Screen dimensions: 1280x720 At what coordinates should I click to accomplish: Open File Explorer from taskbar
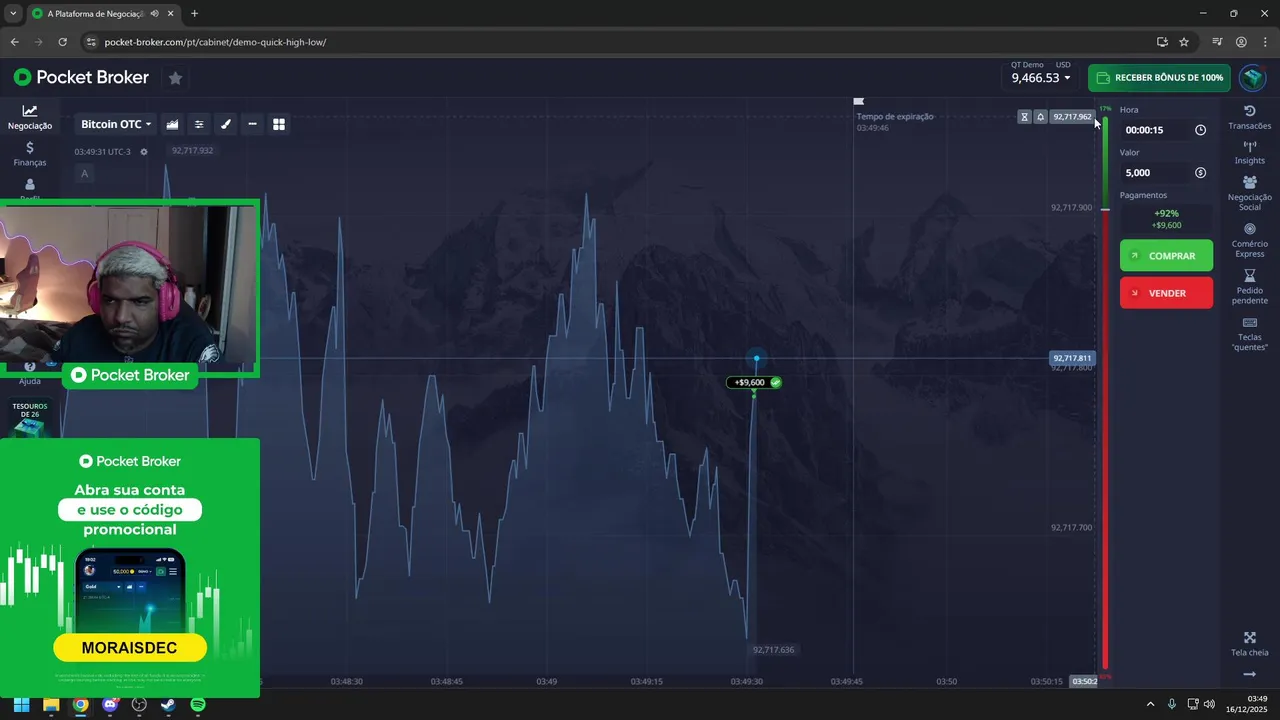tap(51, 704)
